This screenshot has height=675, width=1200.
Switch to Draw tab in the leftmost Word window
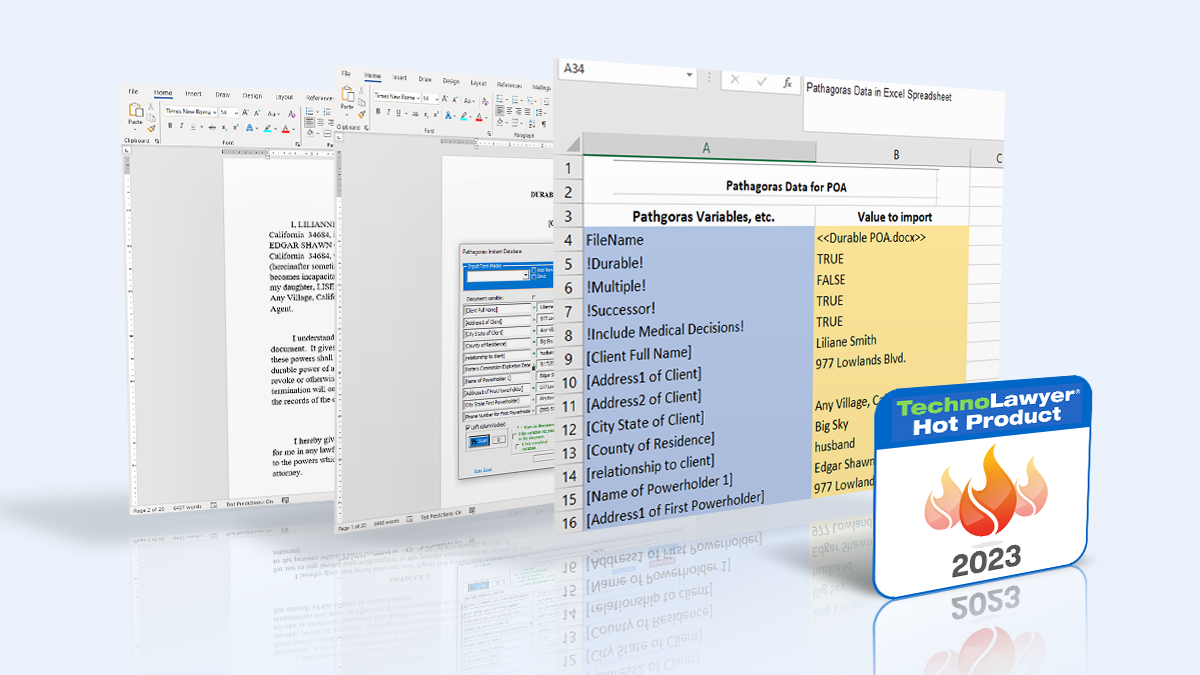[222, 95]
